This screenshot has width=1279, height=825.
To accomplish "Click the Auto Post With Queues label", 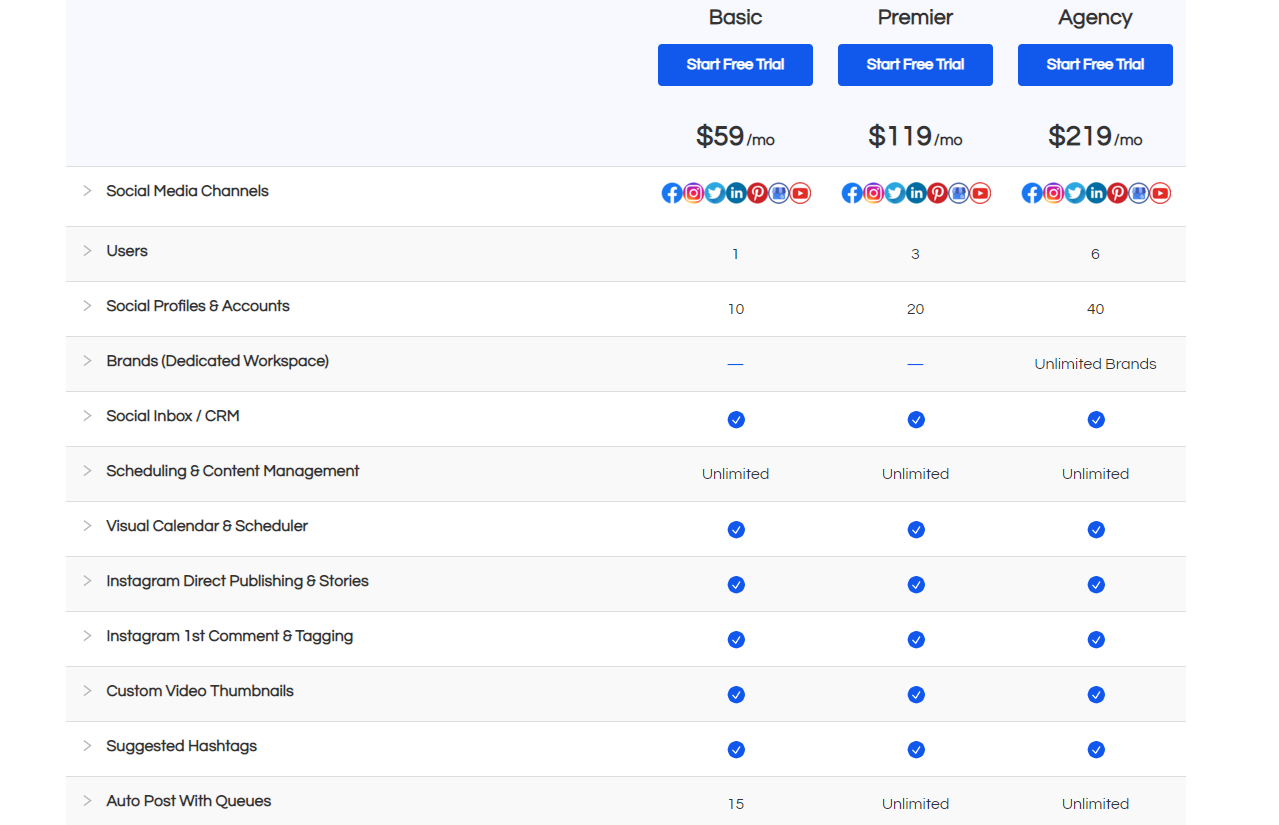I will [189, 801].
